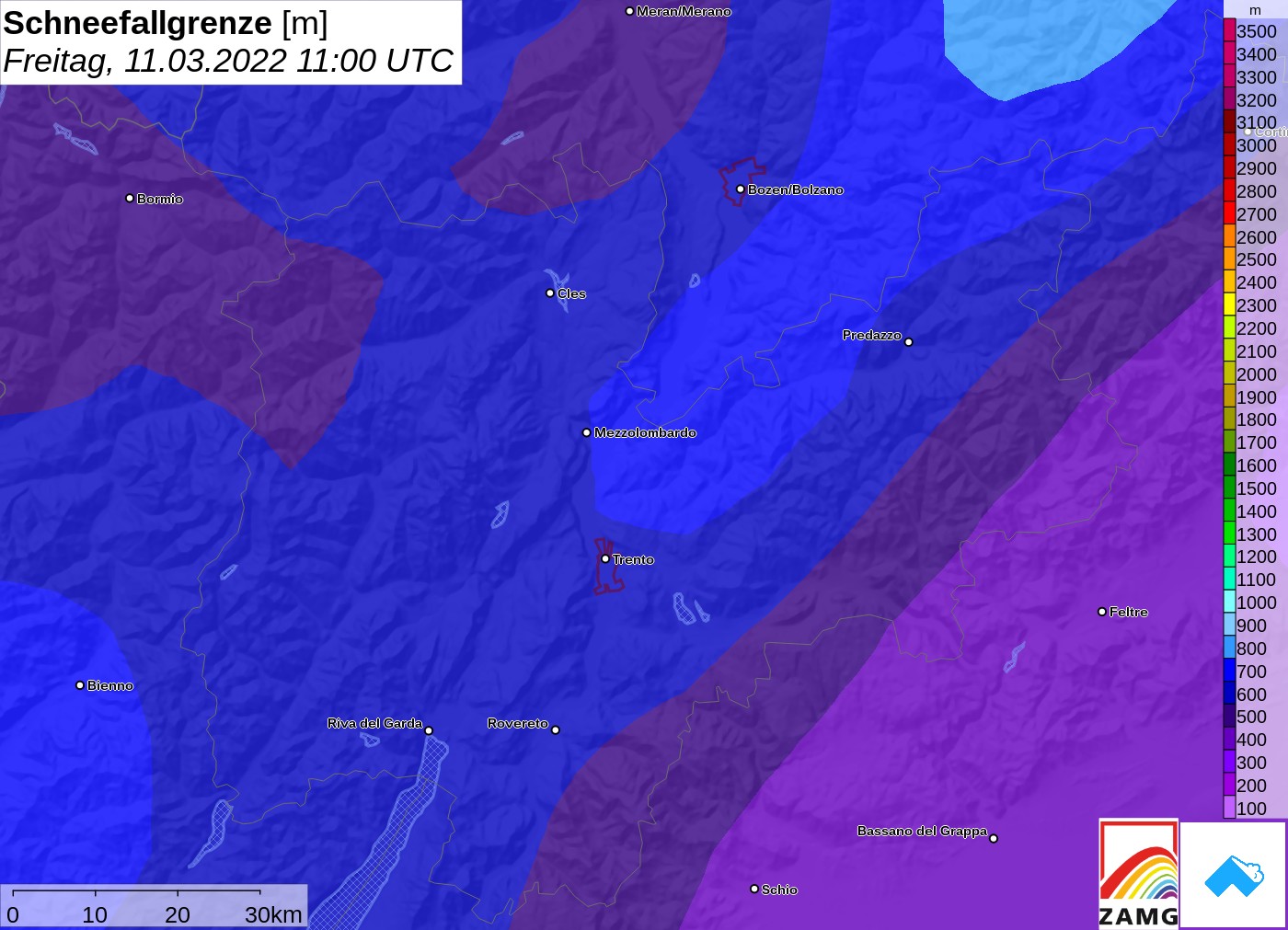
Task: Click the Predazzo label
Action: click(872, 335)
